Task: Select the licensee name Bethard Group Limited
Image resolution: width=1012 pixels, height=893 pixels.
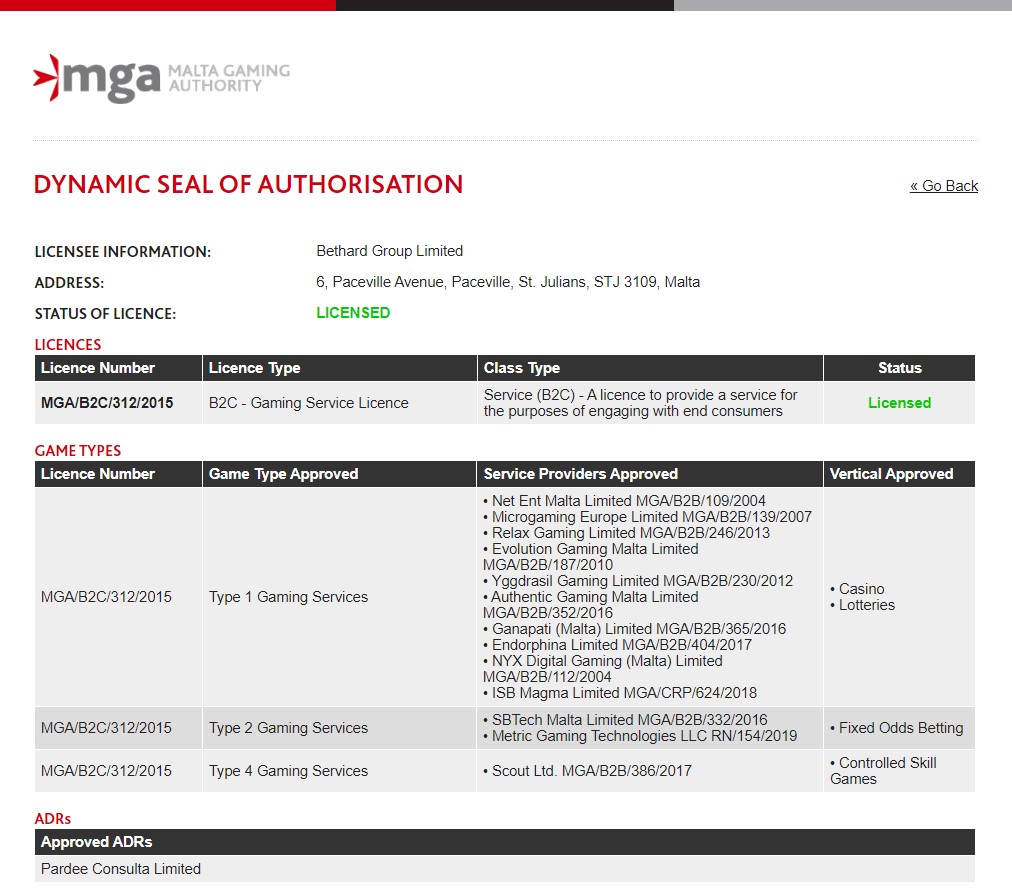Action: (x=389, y=251)
